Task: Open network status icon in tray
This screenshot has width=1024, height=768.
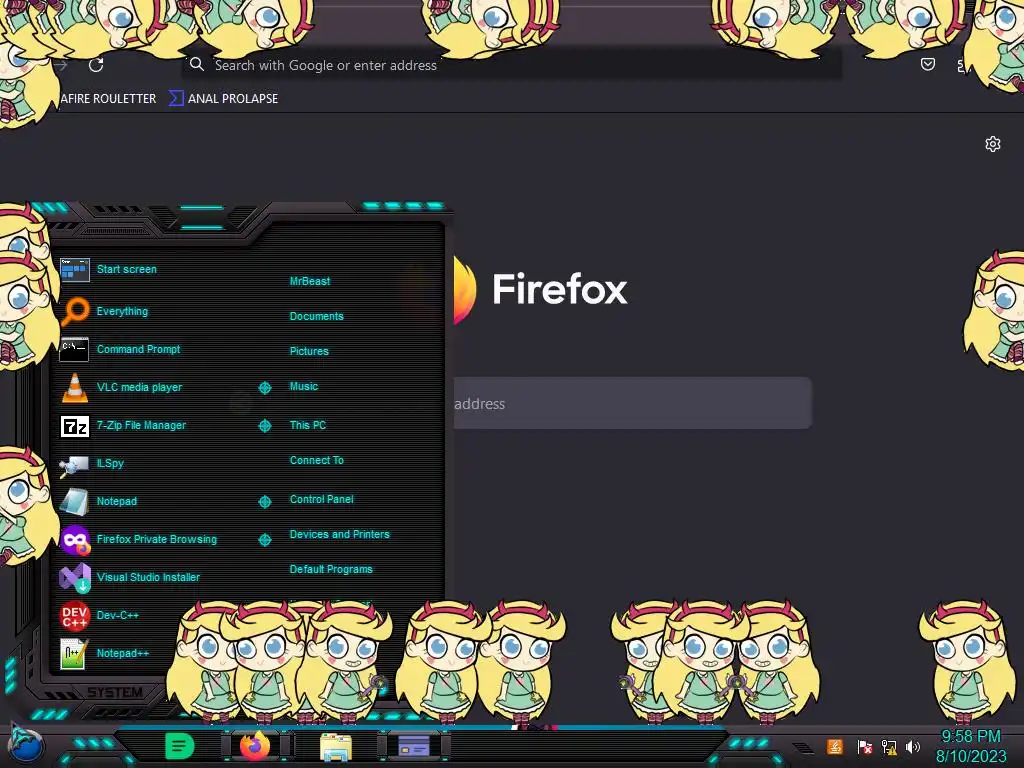Action: coord(889,746)
